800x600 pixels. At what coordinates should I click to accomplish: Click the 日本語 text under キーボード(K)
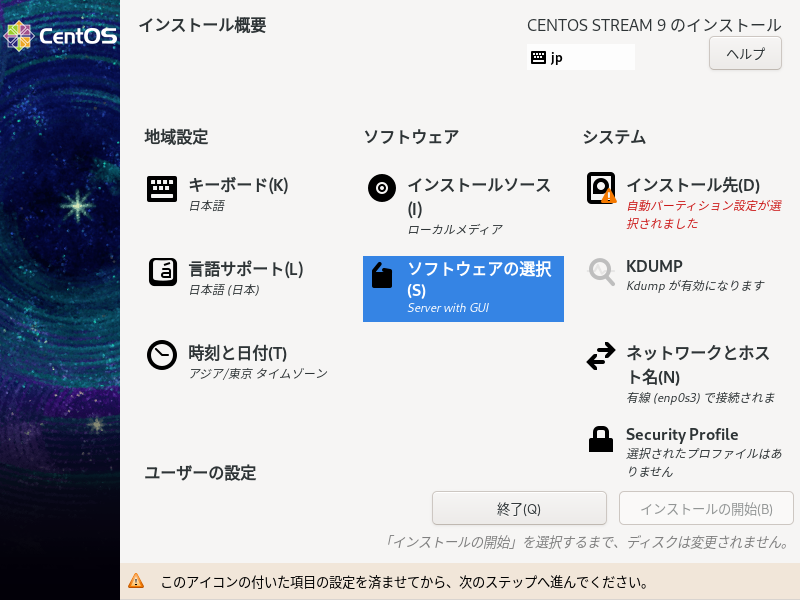(x=207, y=206)
